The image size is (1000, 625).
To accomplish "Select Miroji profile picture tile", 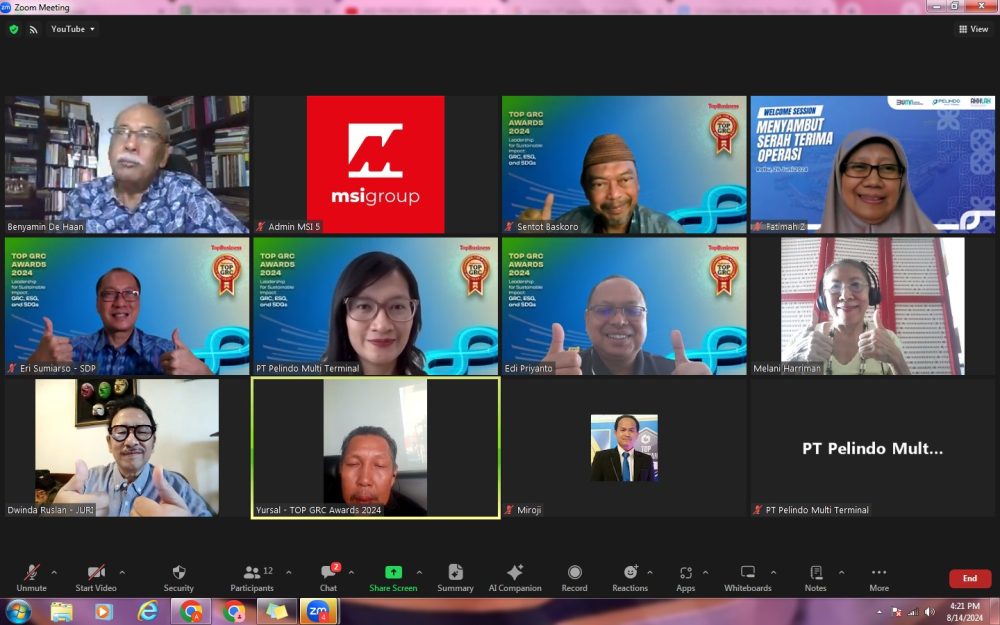I will point(624,448).
